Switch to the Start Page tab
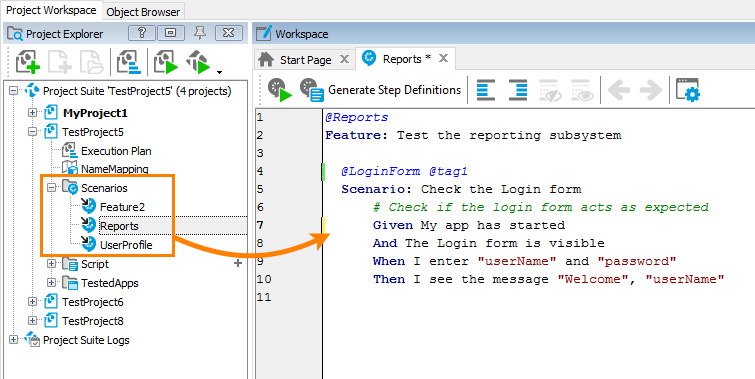 pos(303,60)
